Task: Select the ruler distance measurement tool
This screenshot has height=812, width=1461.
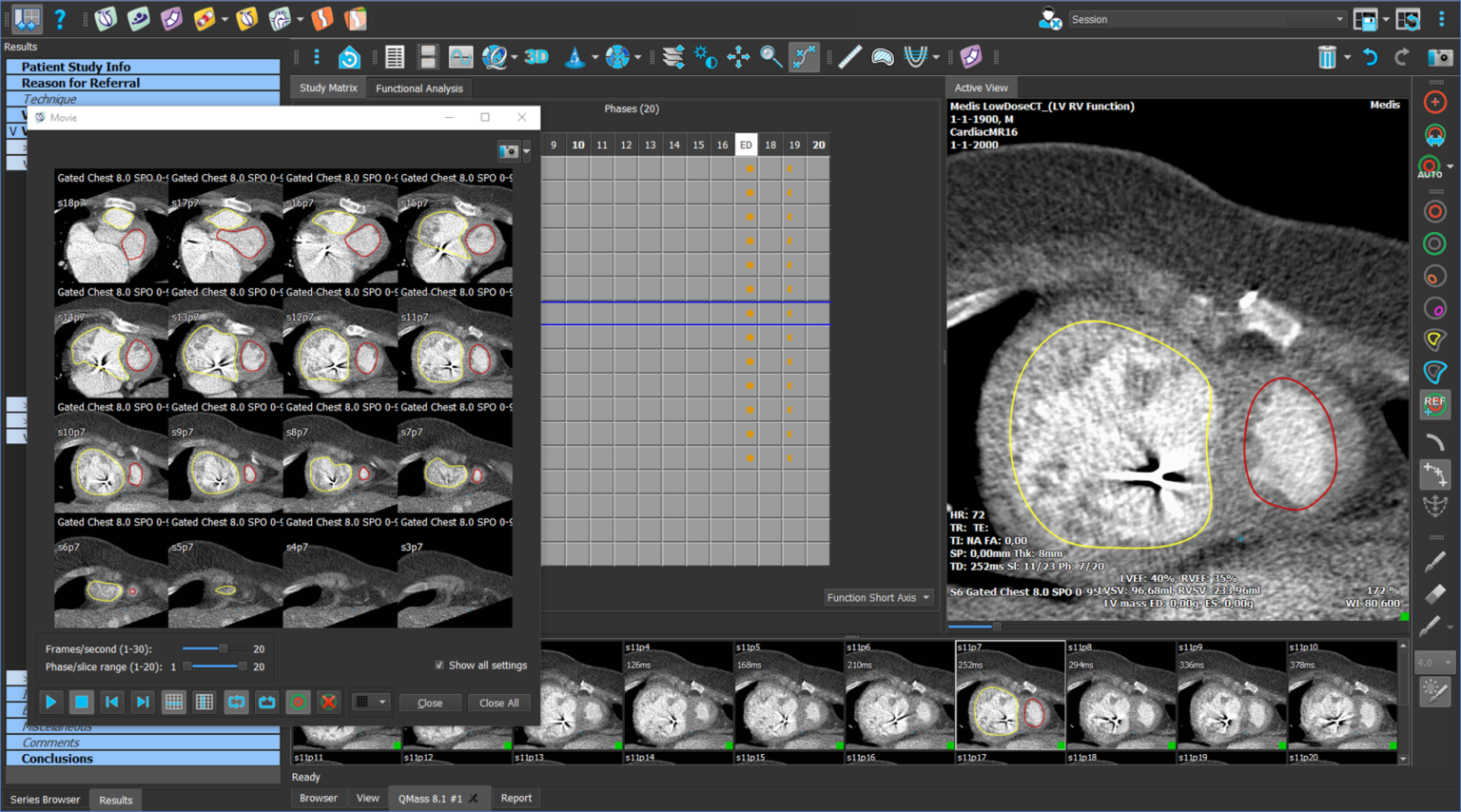Action: click(x=849, y=57)
